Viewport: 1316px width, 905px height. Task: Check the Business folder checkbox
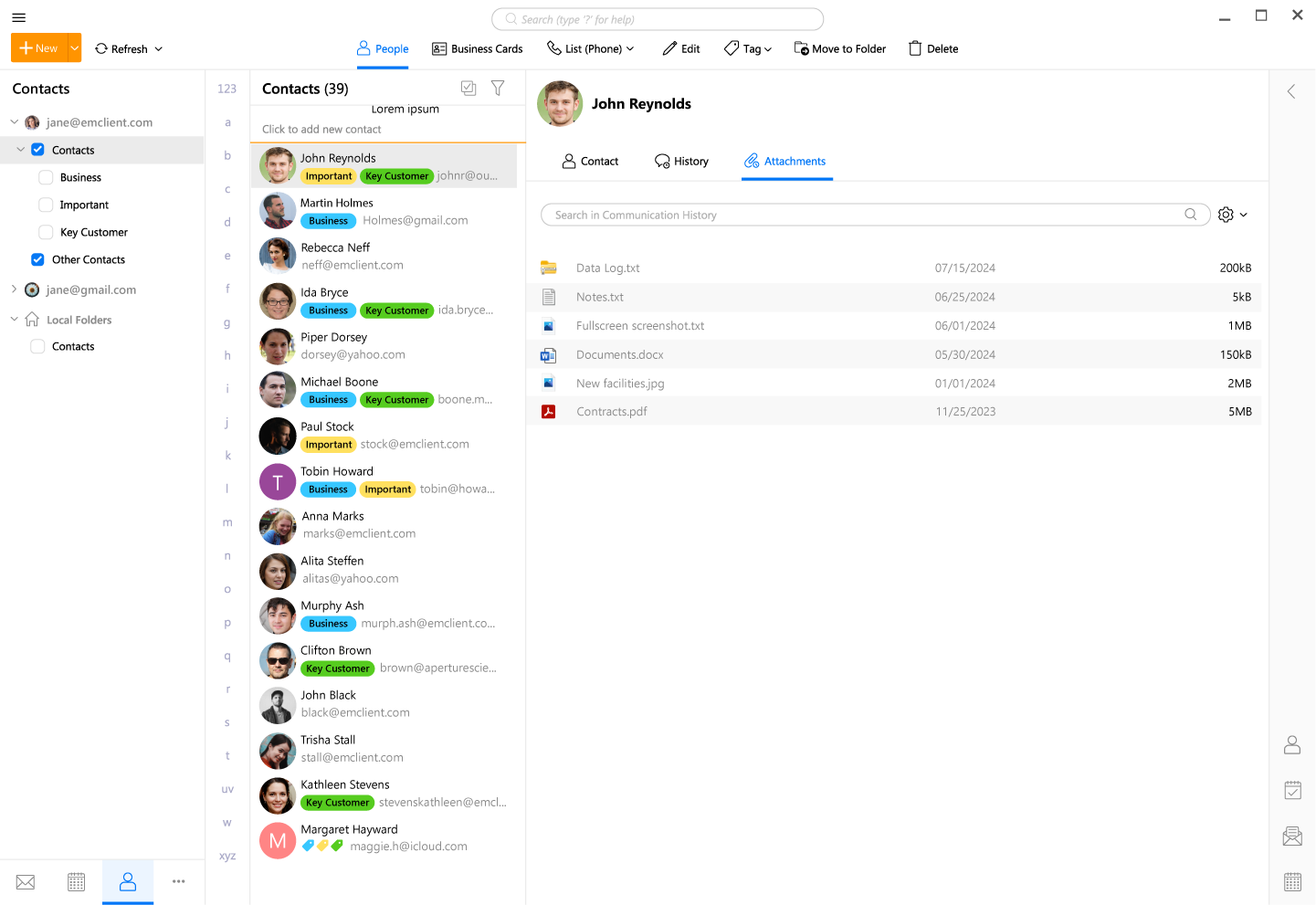click(x=46, y=178)
